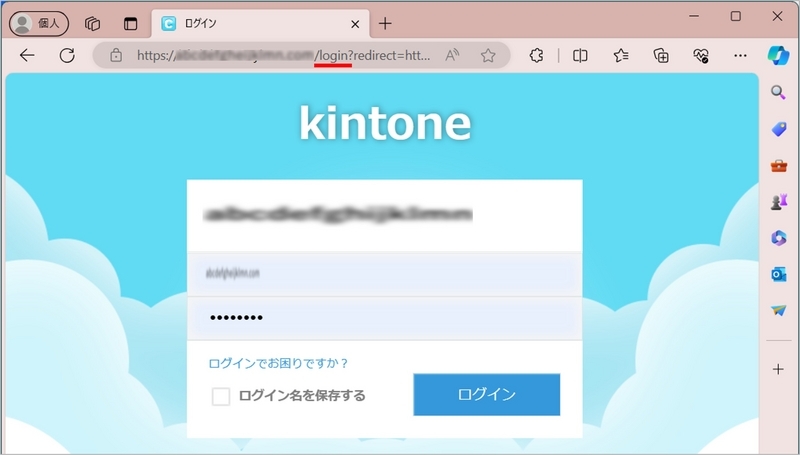Go back to previous page
The width and height of the screenshot is (800, 455).
tap(27, 55)
